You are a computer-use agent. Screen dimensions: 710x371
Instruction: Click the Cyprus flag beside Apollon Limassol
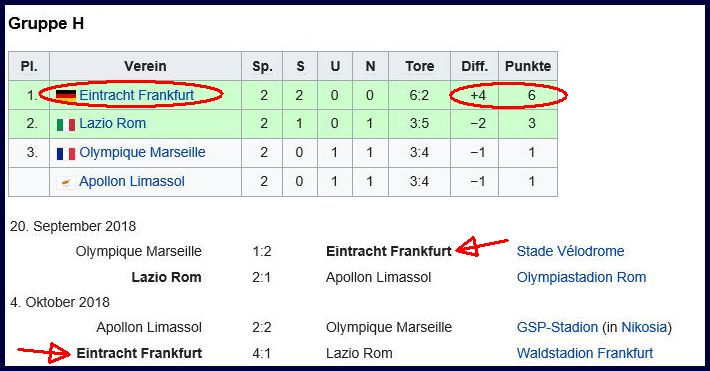tap(66, 182)
